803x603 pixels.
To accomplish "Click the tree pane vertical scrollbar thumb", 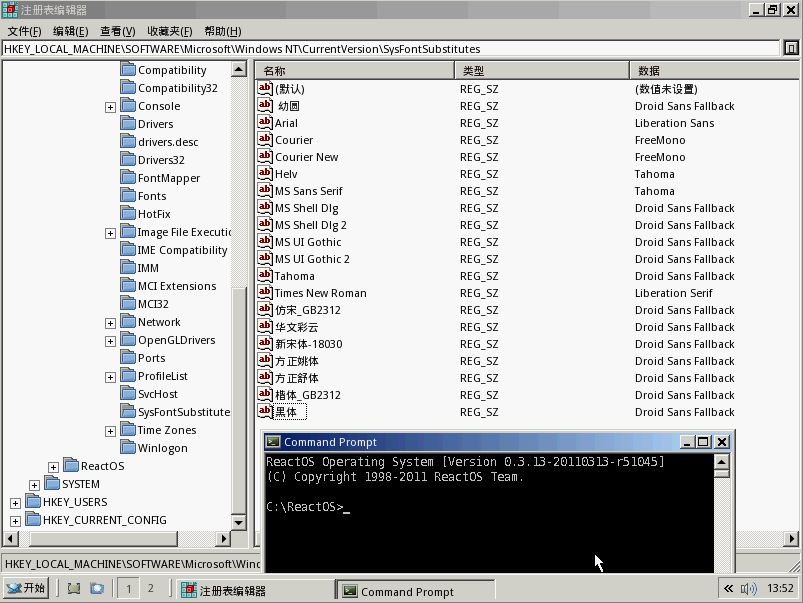I will pos(239,400).
